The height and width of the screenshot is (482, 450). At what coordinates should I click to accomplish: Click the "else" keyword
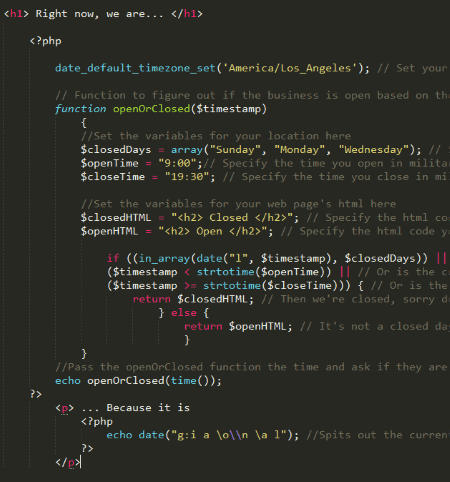[x=184, y=313]
